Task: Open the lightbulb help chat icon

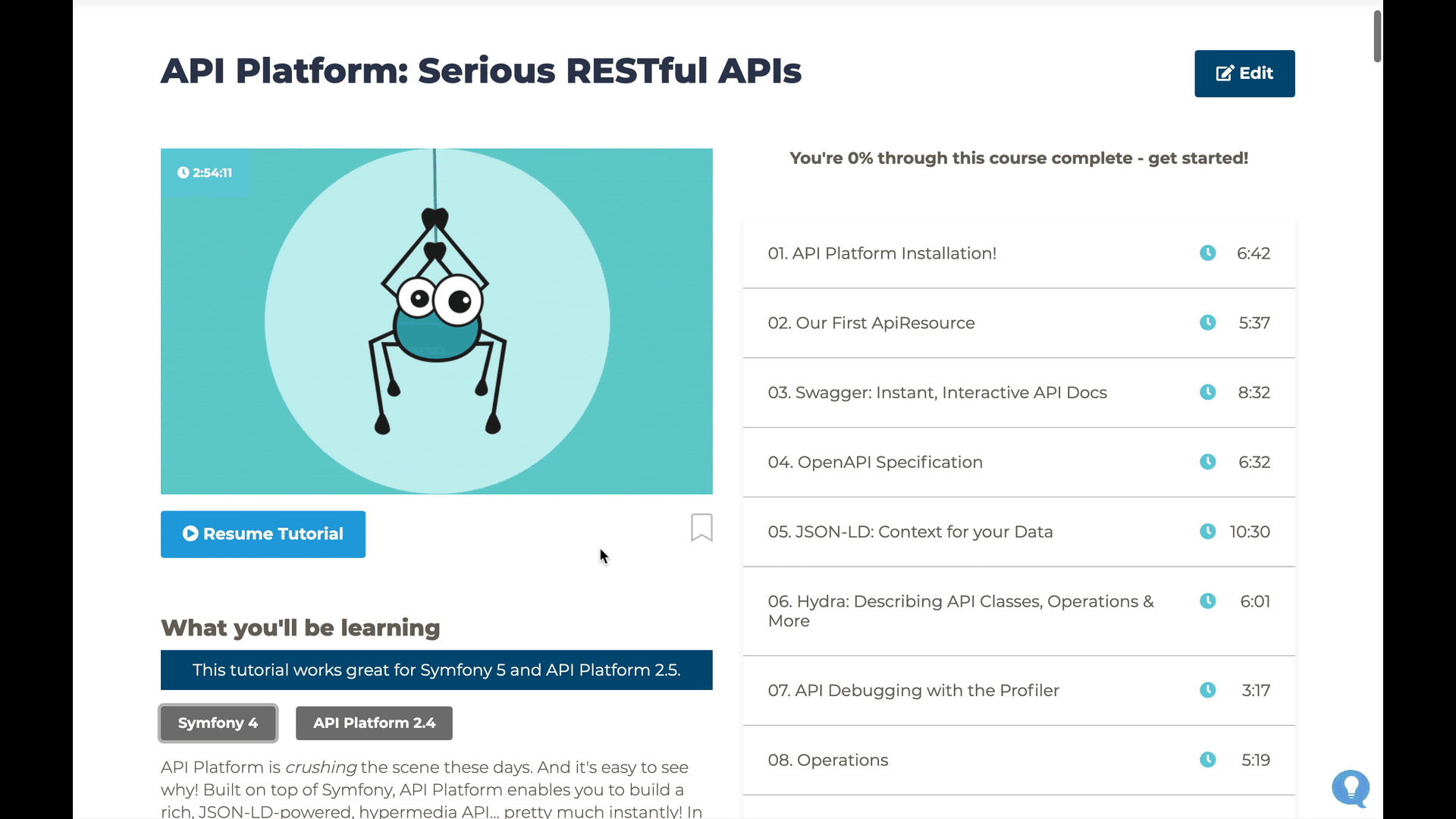Action: 1350,789
